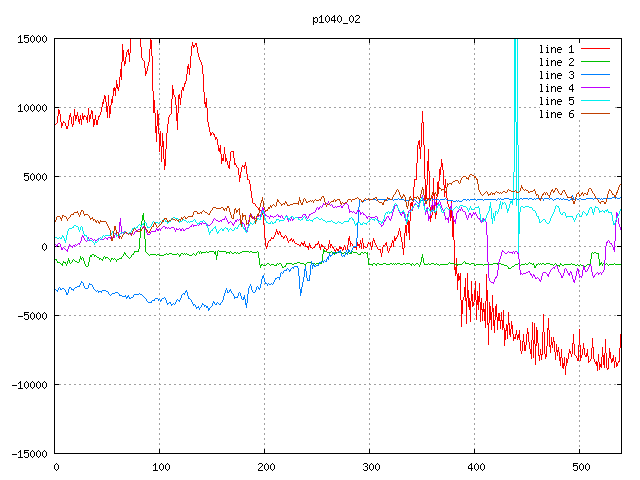Click the -15000 y-axis tick label

coord(27,454)
